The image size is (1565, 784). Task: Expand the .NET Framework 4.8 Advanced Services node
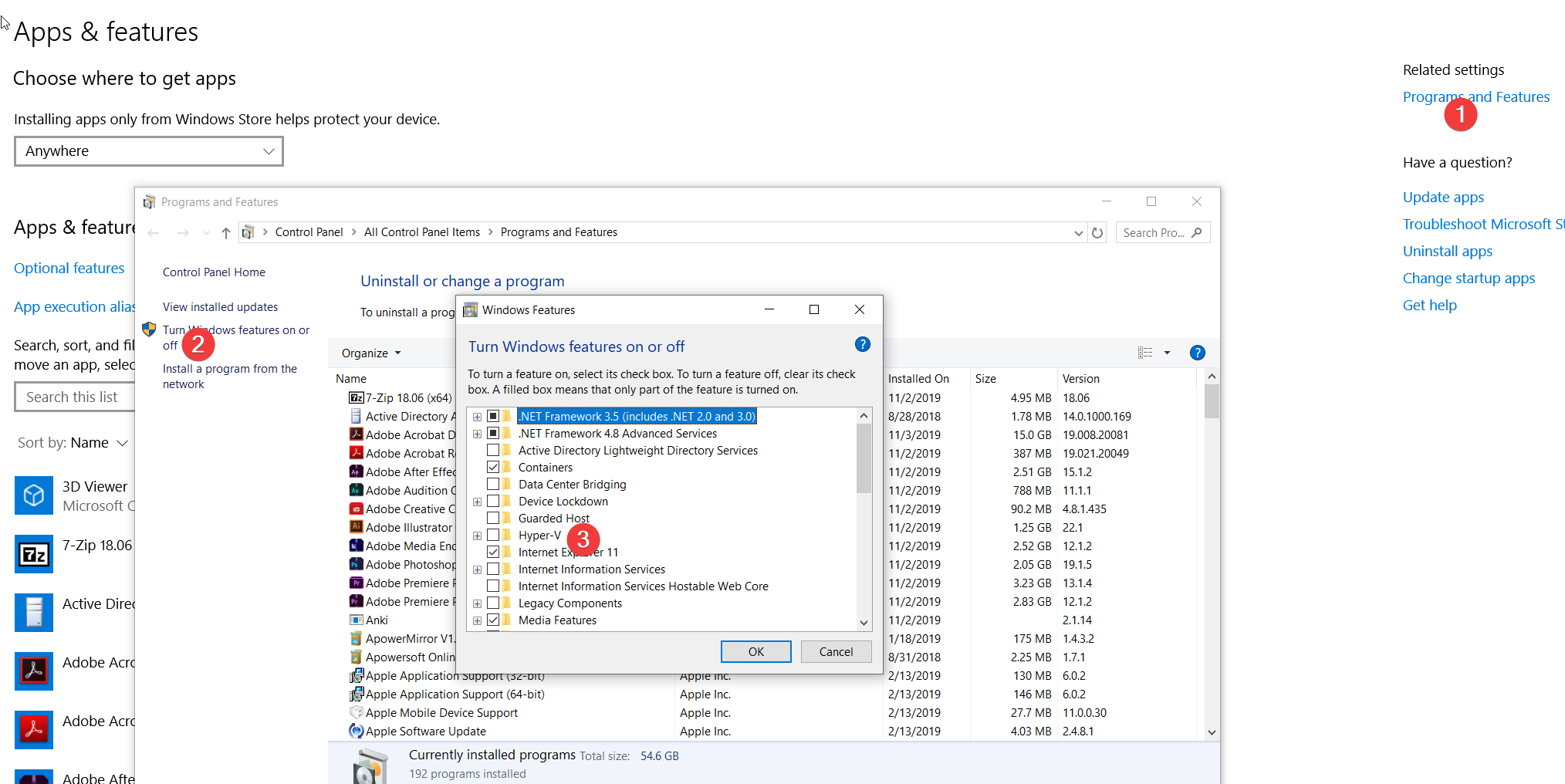click(x=477, y=434)
